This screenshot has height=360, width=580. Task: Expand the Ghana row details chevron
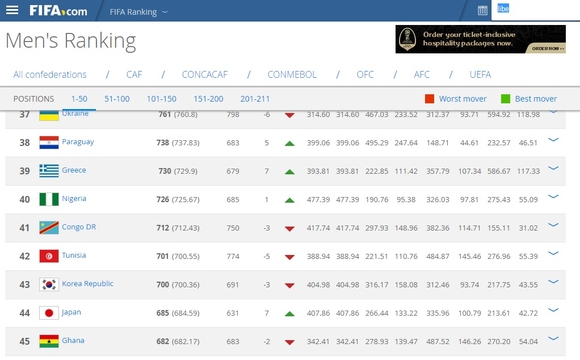point(553,339)
